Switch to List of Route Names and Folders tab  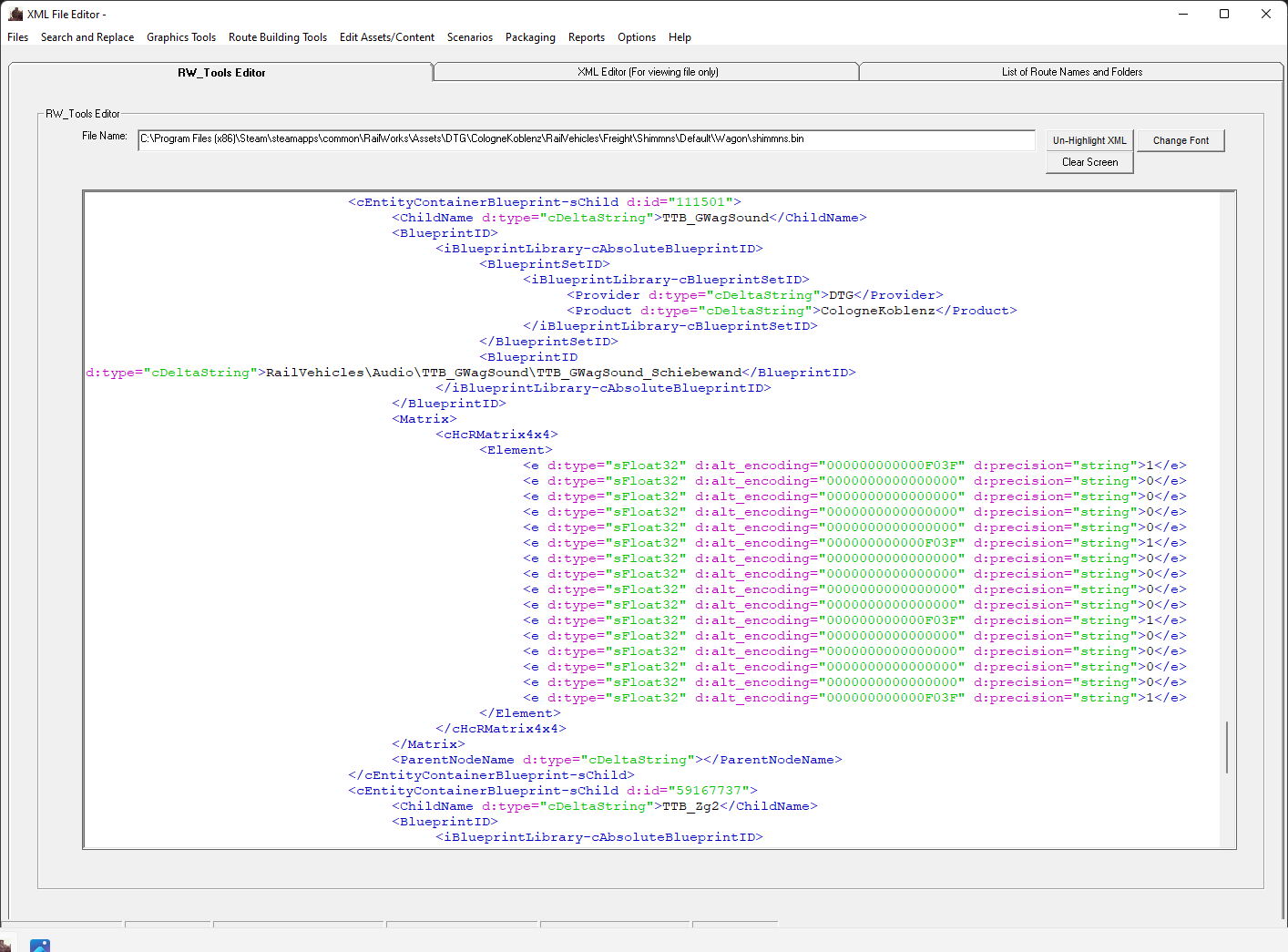[1071, 72]
